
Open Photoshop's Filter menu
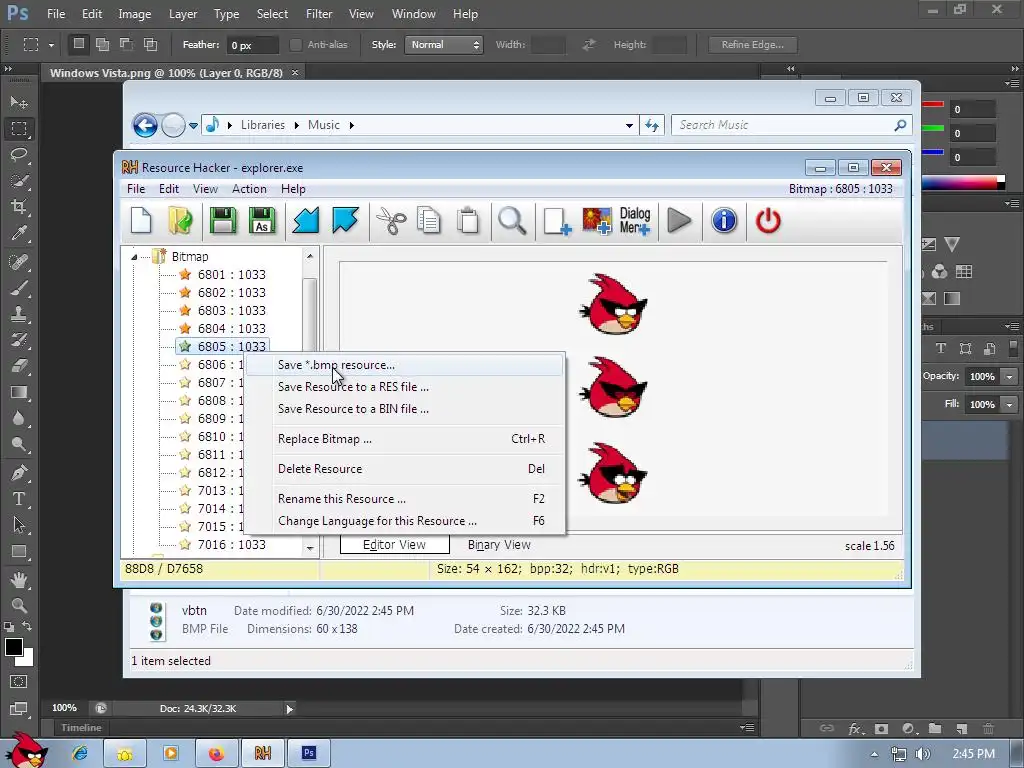(319, 14)
